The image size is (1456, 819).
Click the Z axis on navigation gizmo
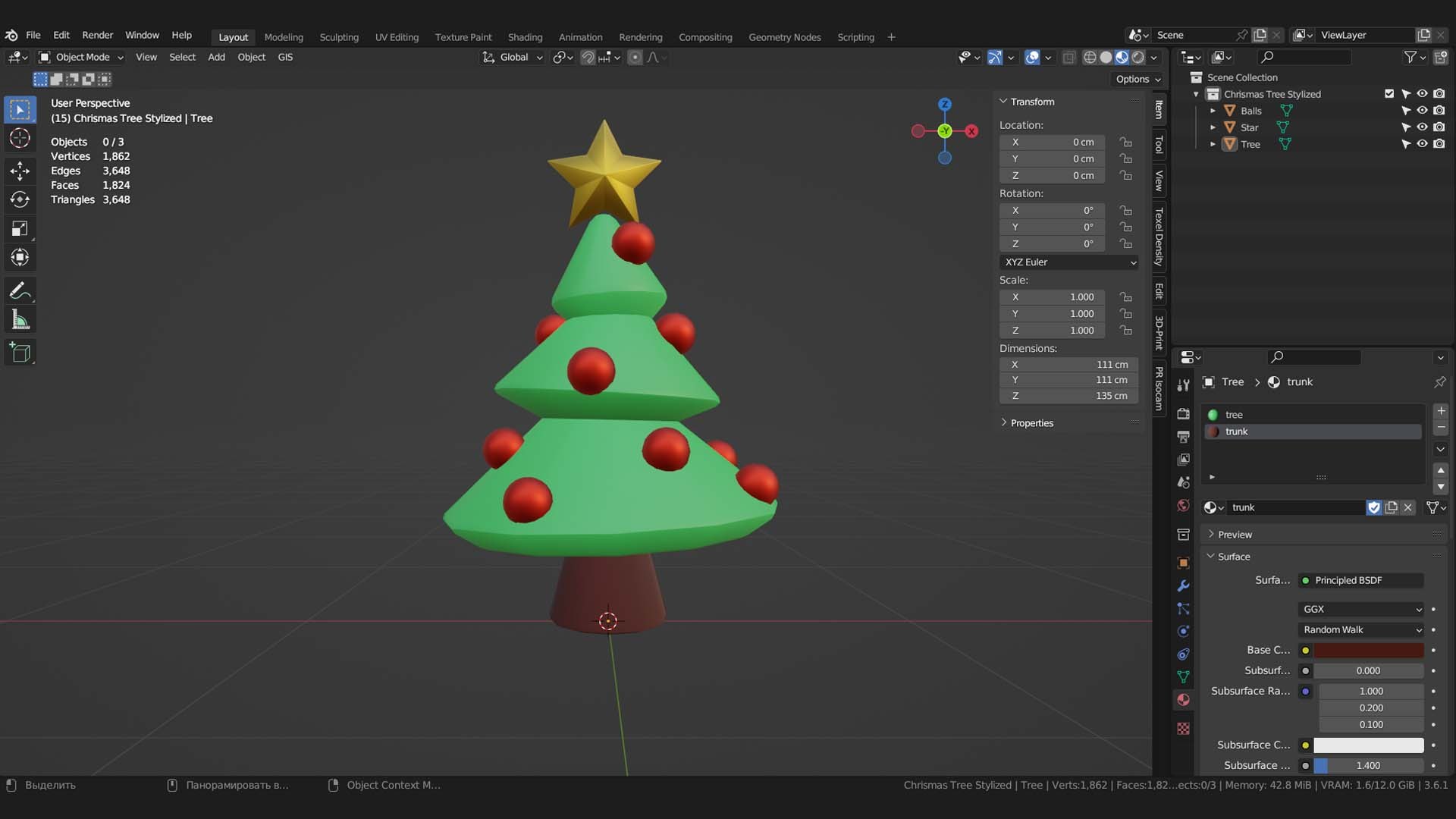click(945, 105)
